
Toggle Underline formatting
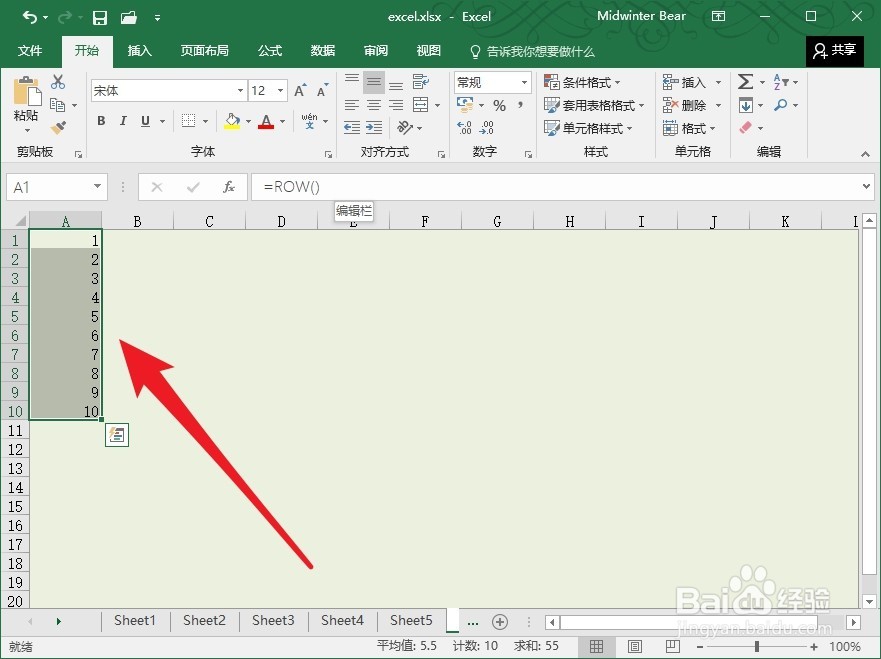click(x=146, y=121)
